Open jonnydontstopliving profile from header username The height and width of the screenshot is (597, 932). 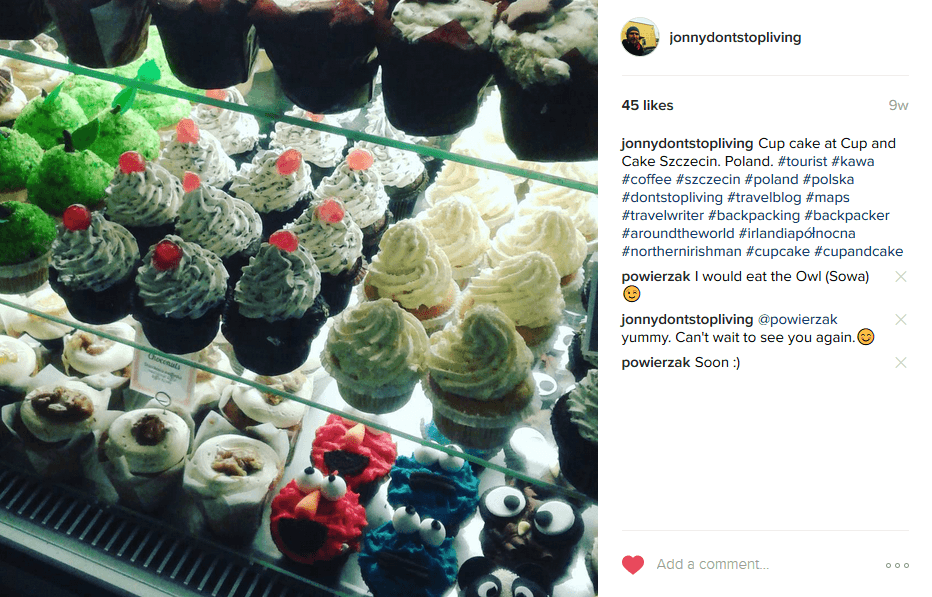point(735,37)
